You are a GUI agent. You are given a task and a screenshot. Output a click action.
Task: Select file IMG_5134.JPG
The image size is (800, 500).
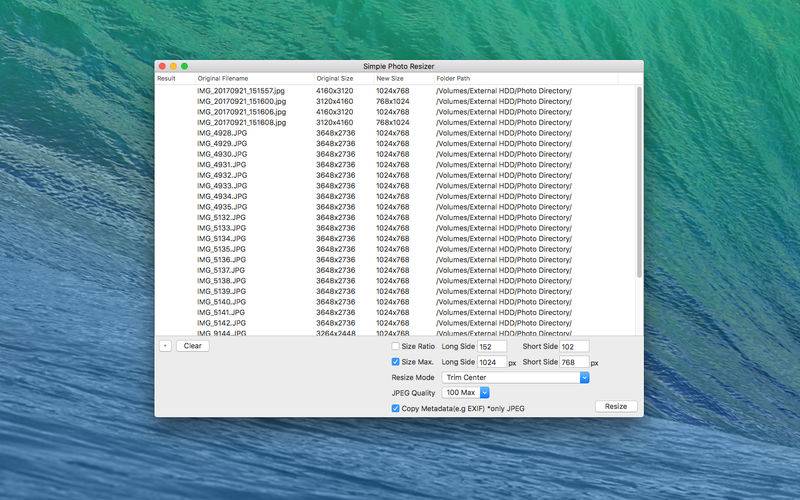click(x=395, y=238)
